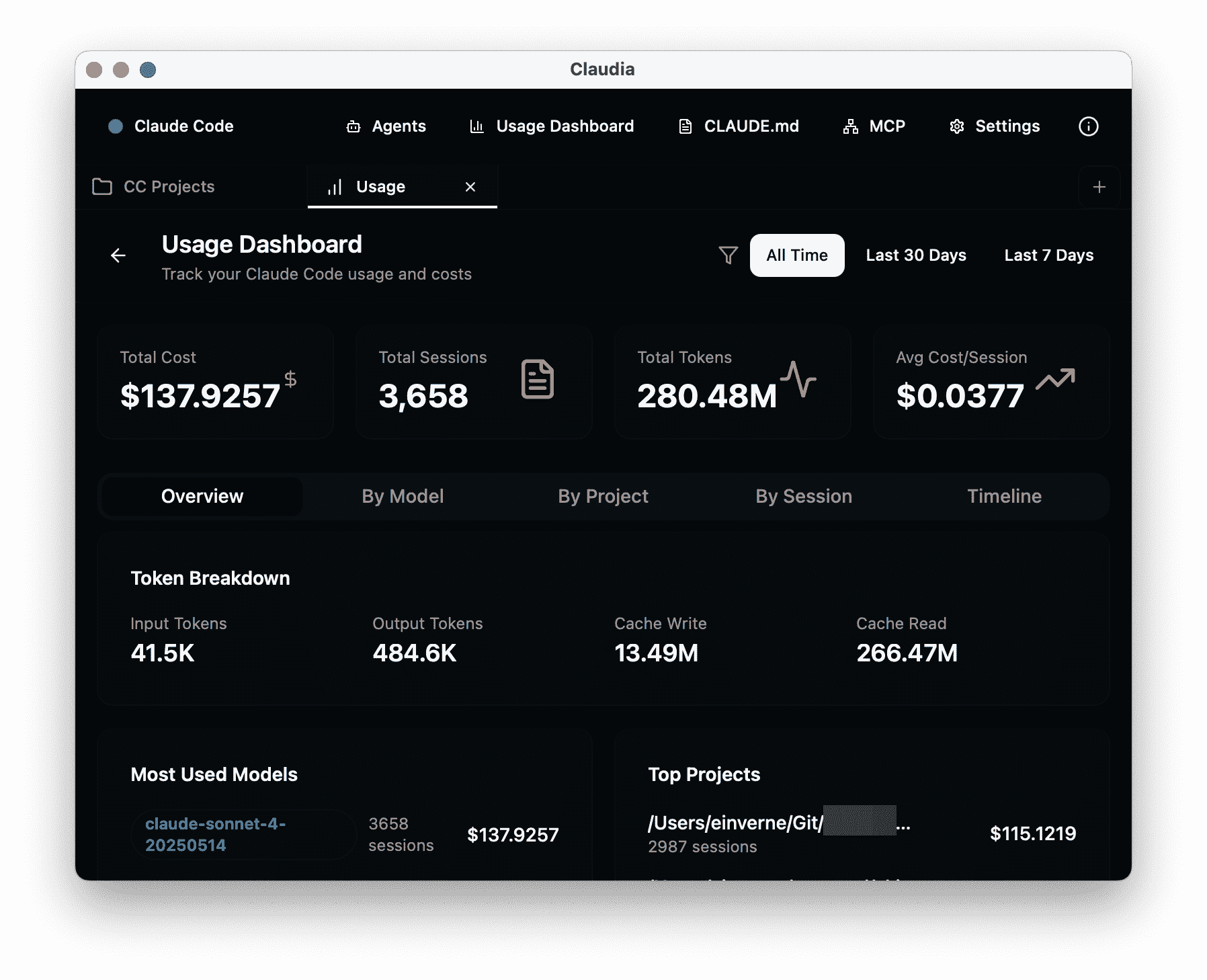The width and height of the screenshot is (1207, 980).
Task: Open Settings in top bar
Action: click(x=995, y=126)
